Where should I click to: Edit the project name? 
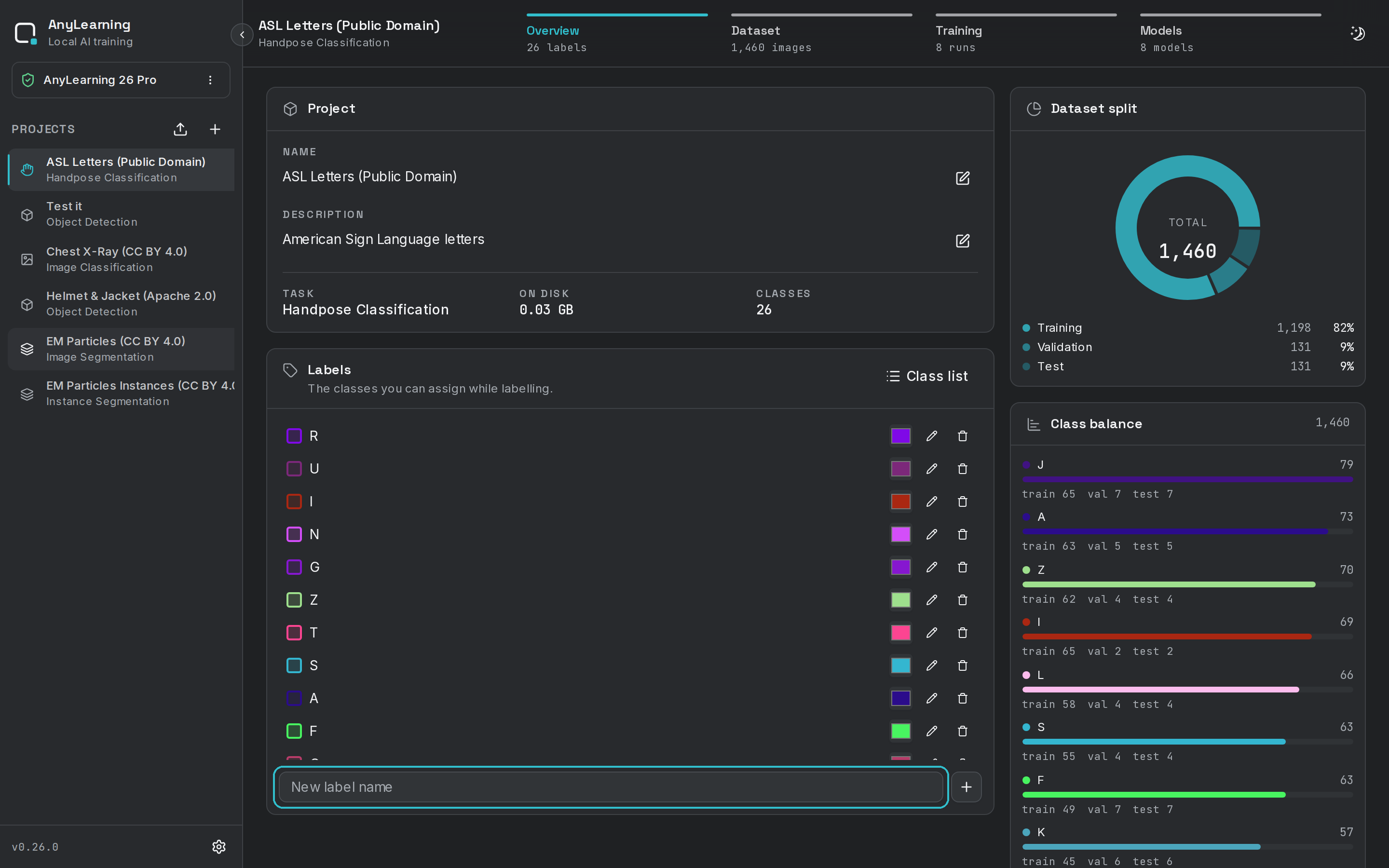963,178
